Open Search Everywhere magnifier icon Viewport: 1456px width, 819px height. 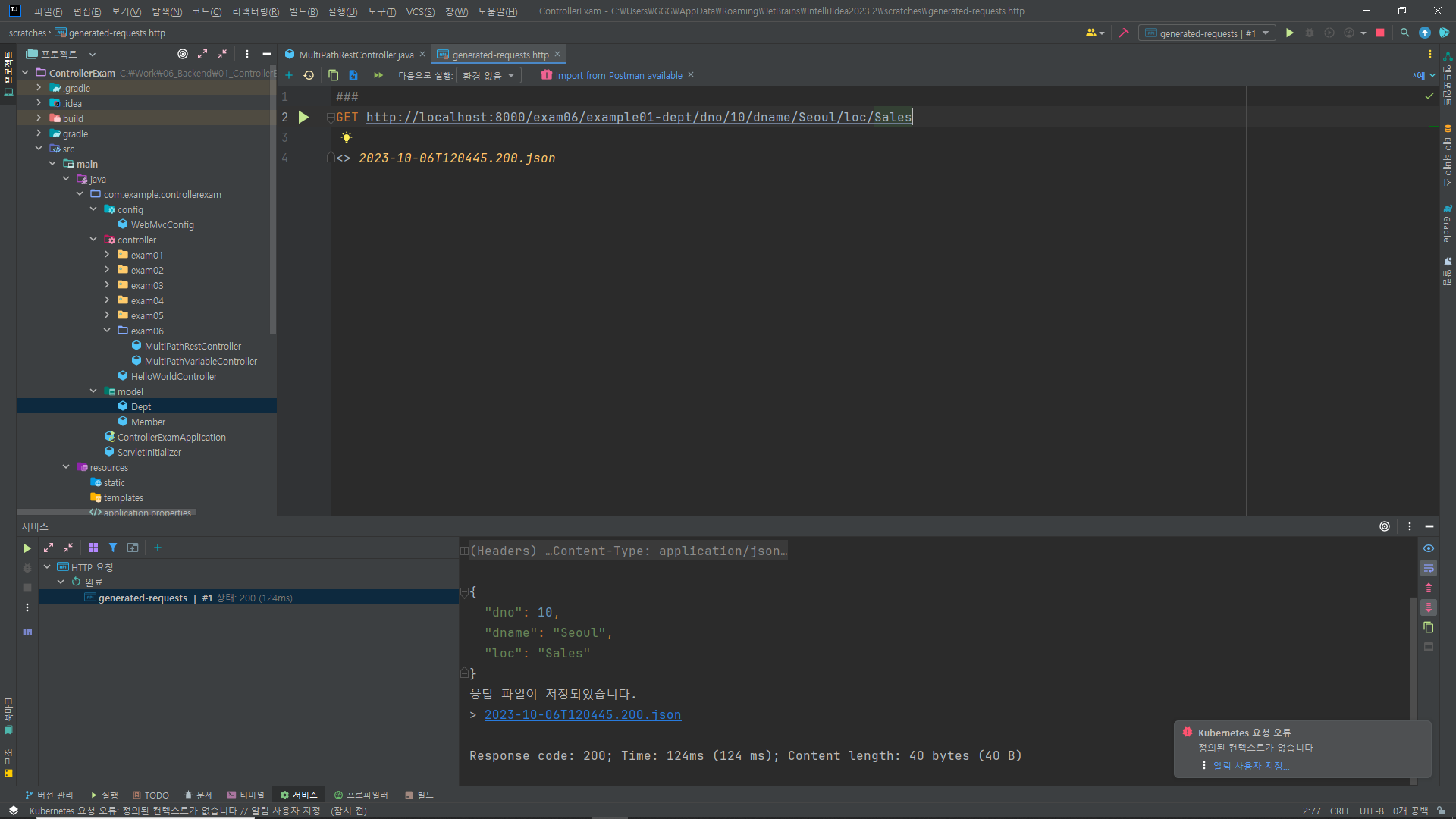click(1404, 33)
